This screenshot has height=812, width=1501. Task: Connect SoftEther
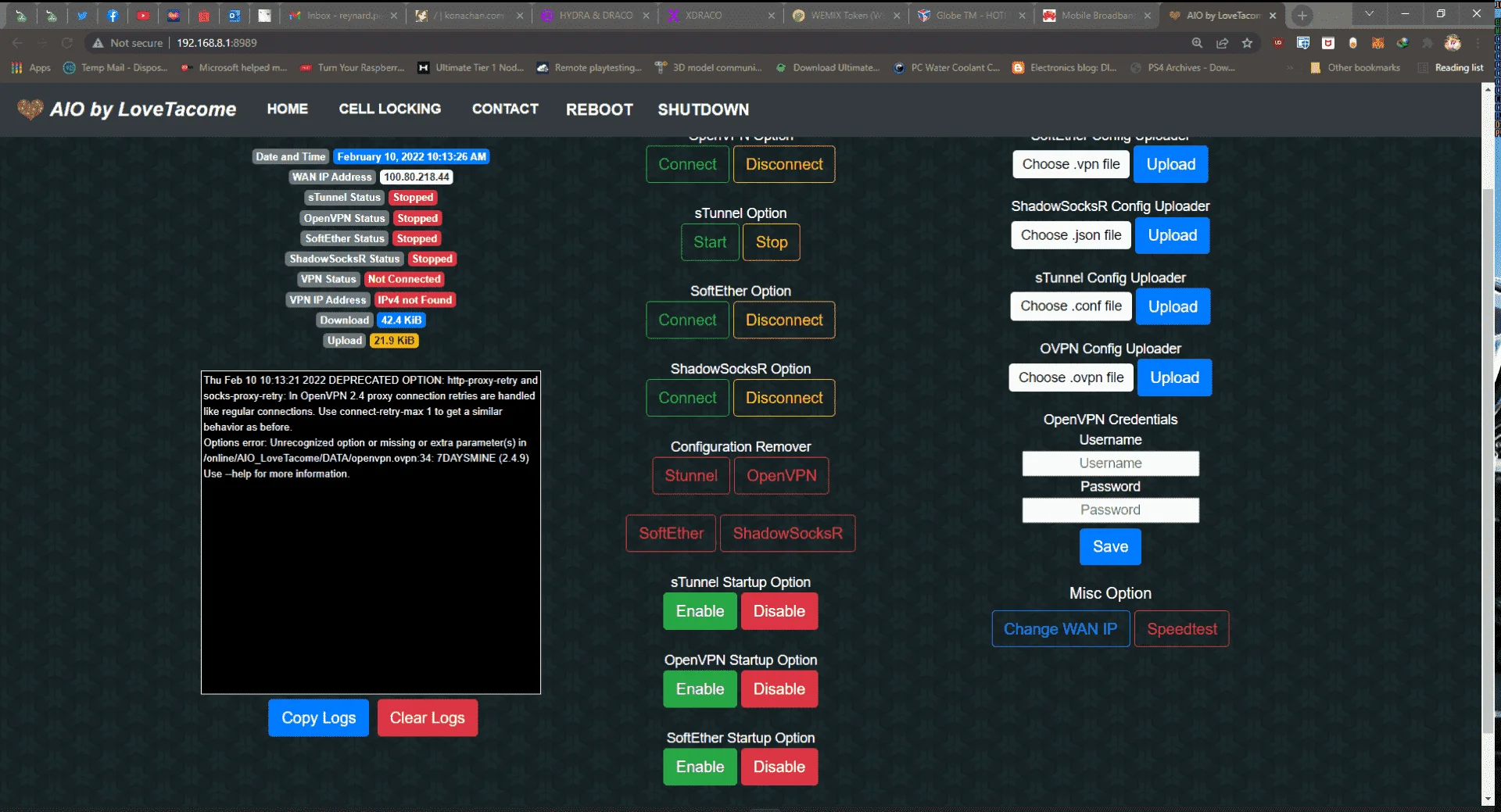(x=687, y=320)
